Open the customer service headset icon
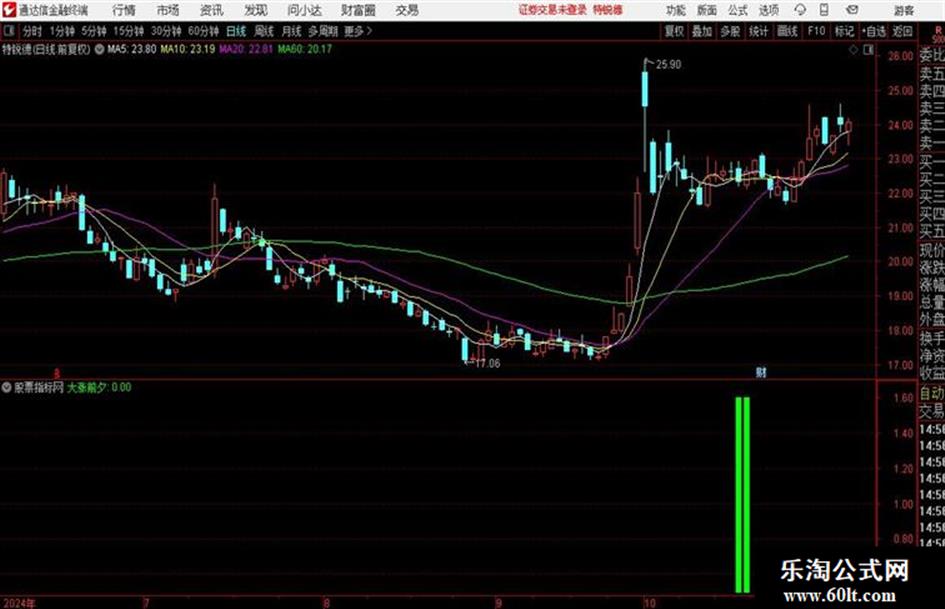 click(800, 10)
